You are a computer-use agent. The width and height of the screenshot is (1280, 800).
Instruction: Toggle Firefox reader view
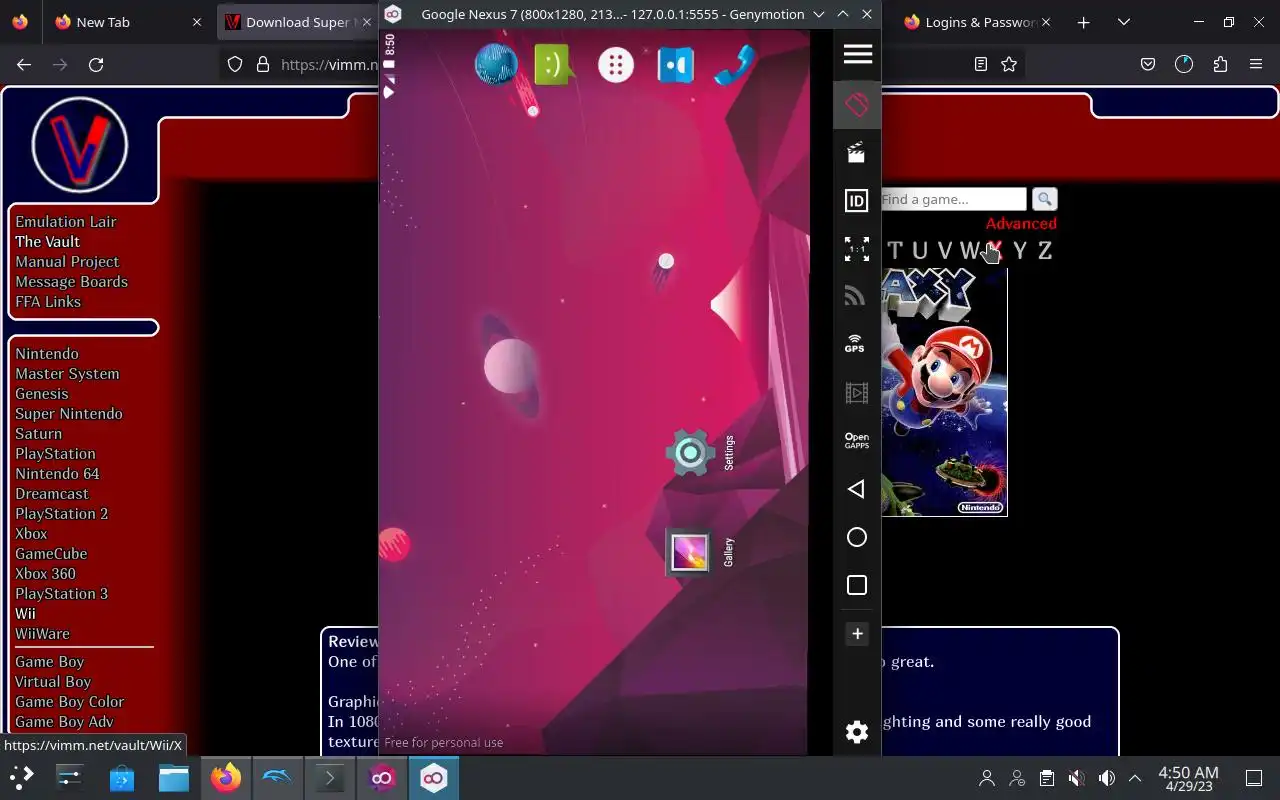(981, 64)
